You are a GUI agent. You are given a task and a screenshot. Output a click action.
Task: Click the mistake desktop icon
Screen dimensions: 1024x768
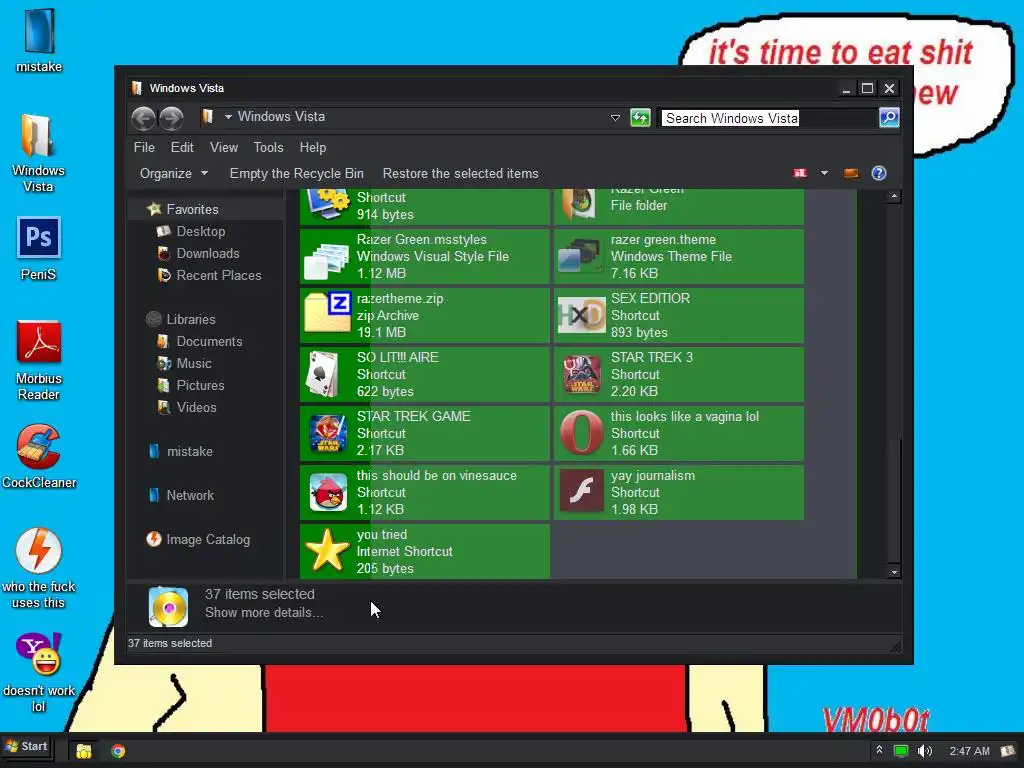[x=39, y=40]
